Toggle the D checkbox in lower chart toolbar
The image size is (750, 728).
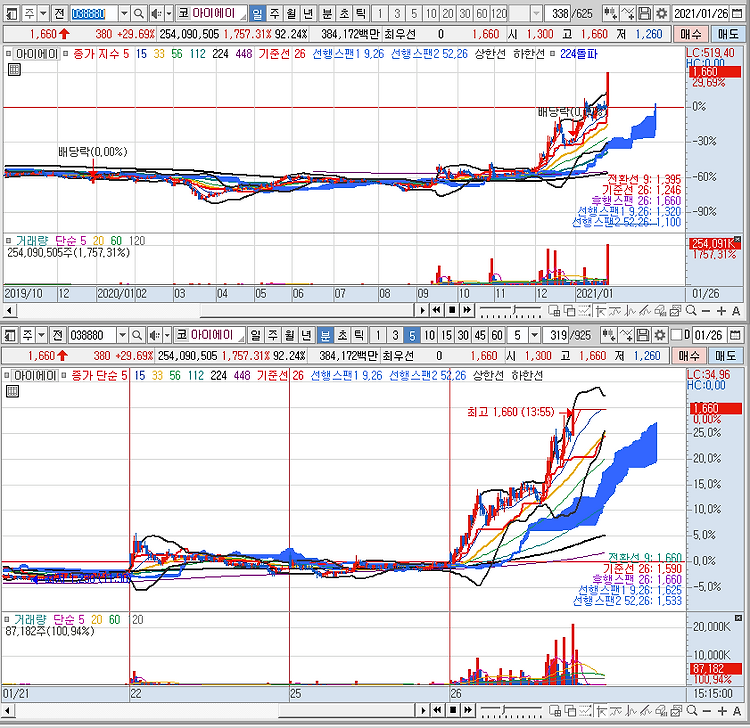click(676, 335)
